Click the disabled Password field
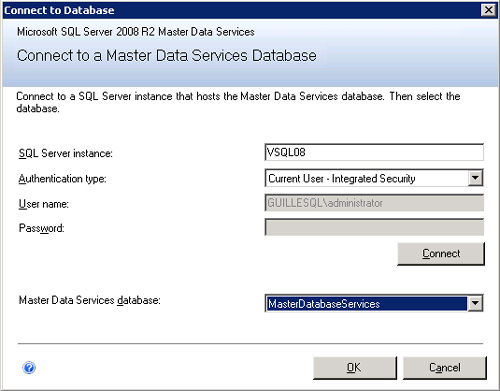This screenshot has height=391, width=500. coord(374,227)
